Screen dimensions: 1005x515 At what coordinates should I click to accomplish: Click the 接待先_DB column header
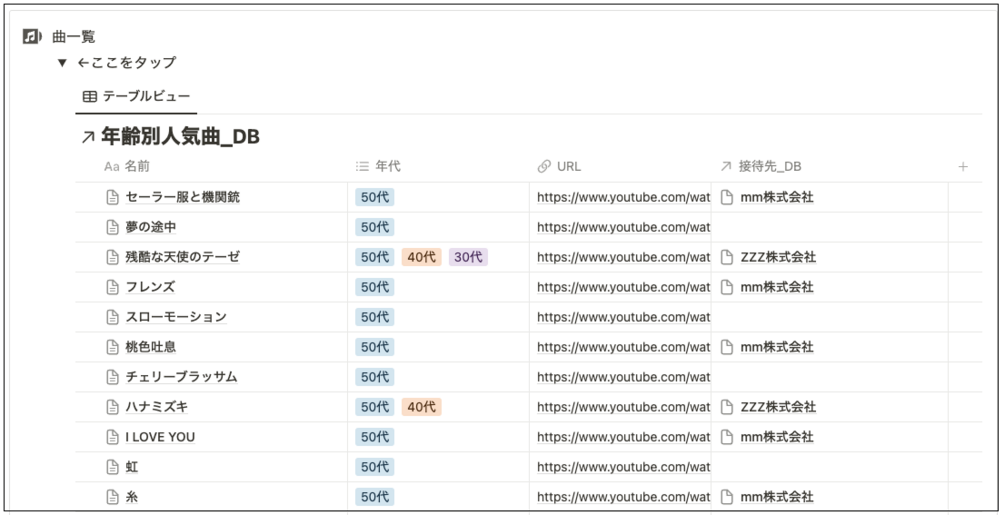coord(769,167)
